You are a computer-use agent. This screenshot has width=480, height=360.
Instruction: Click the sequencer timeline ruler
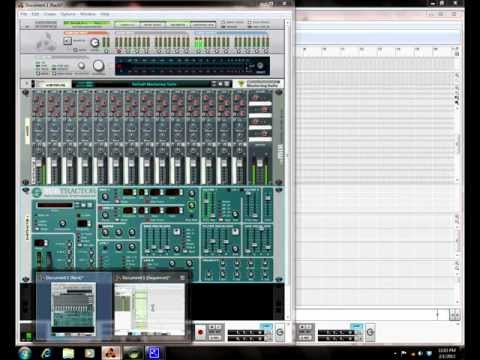[x=376, y=52]
